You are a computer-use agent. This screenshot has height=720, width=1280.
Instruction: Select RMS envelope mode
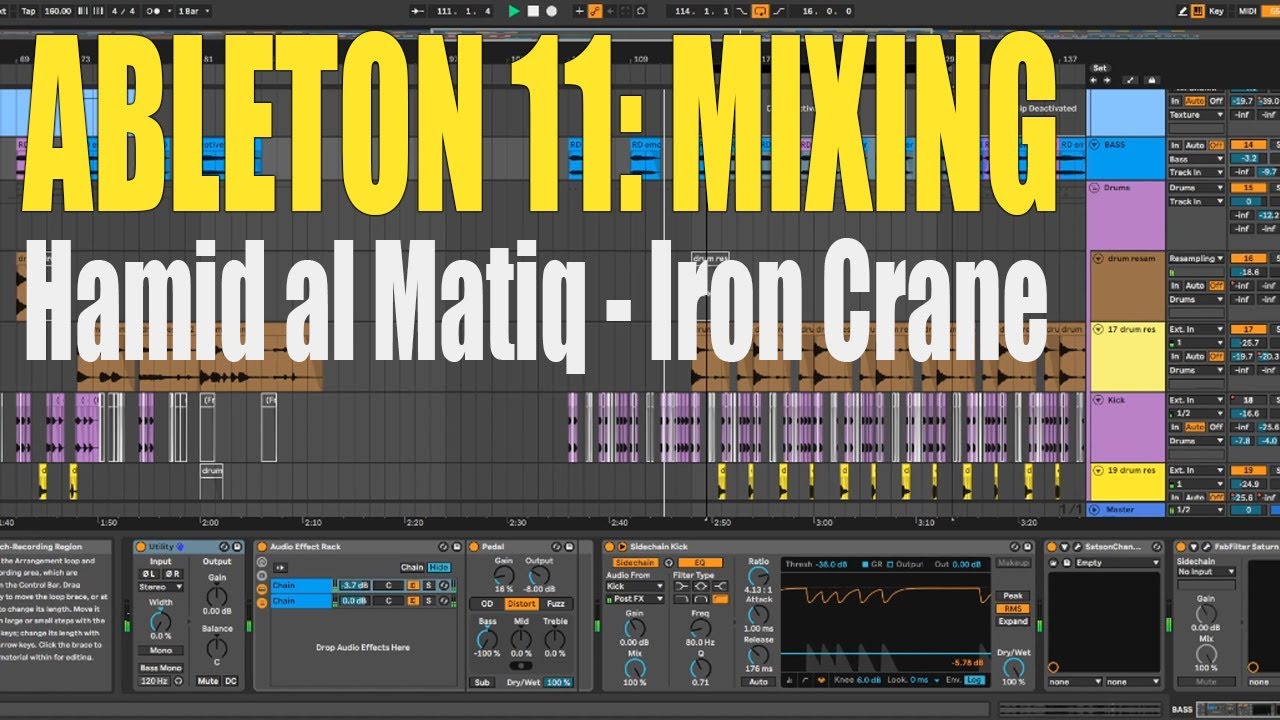(x=1013, y=608)
